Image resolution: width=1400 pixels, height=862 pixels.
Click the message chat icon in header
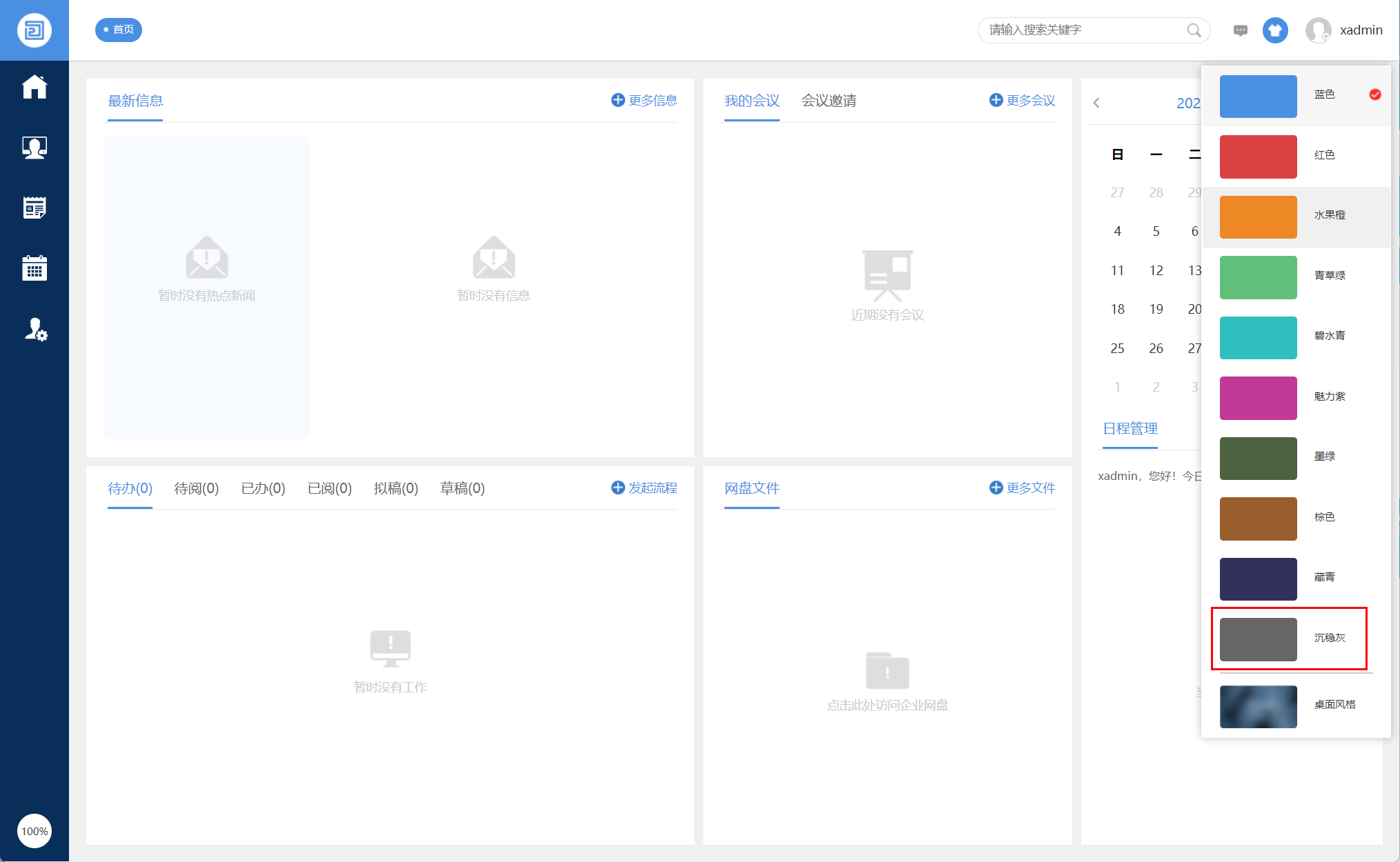click(1240, 30)
